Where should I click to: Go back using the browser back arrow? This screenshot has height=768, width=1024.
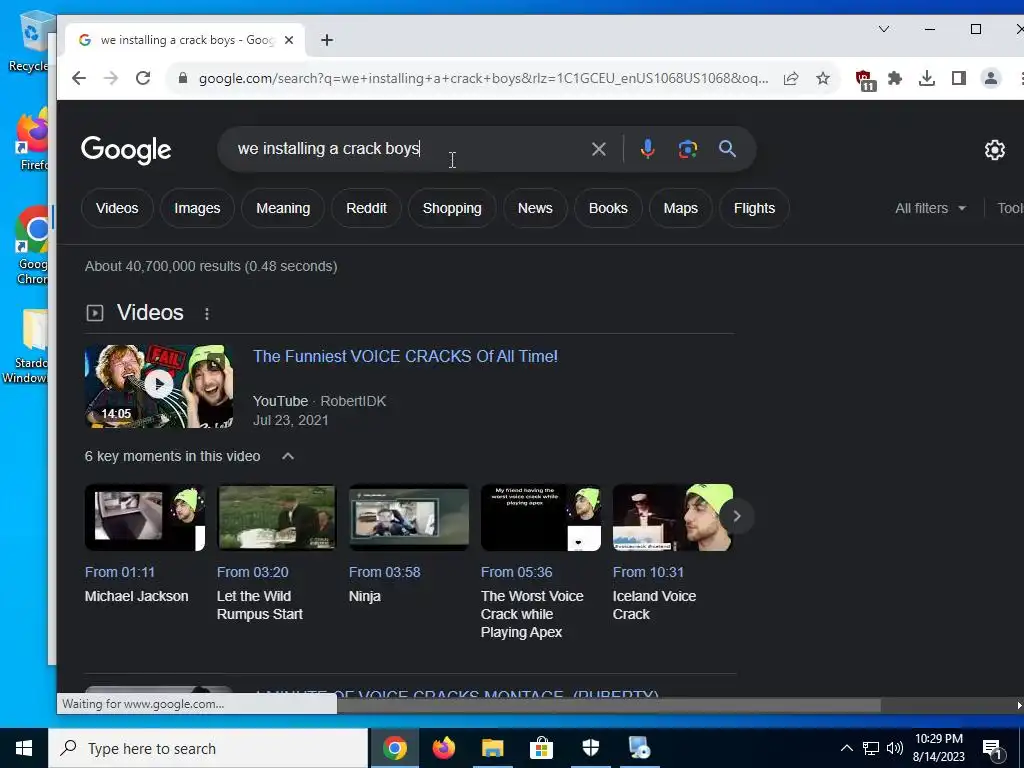coord(79,78)
